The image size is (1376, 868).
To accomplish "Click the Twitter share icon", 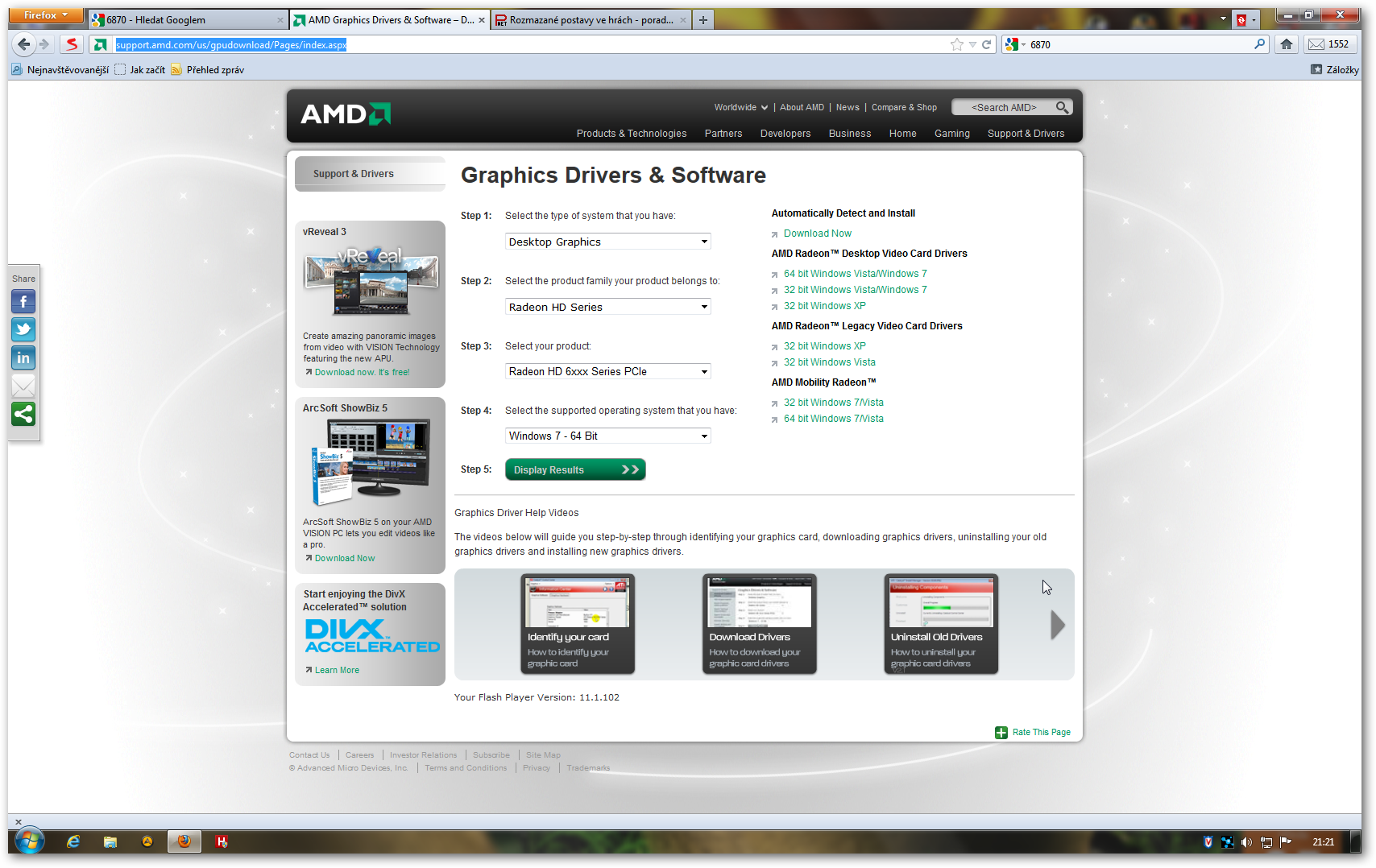I will [x=23, y=330].
